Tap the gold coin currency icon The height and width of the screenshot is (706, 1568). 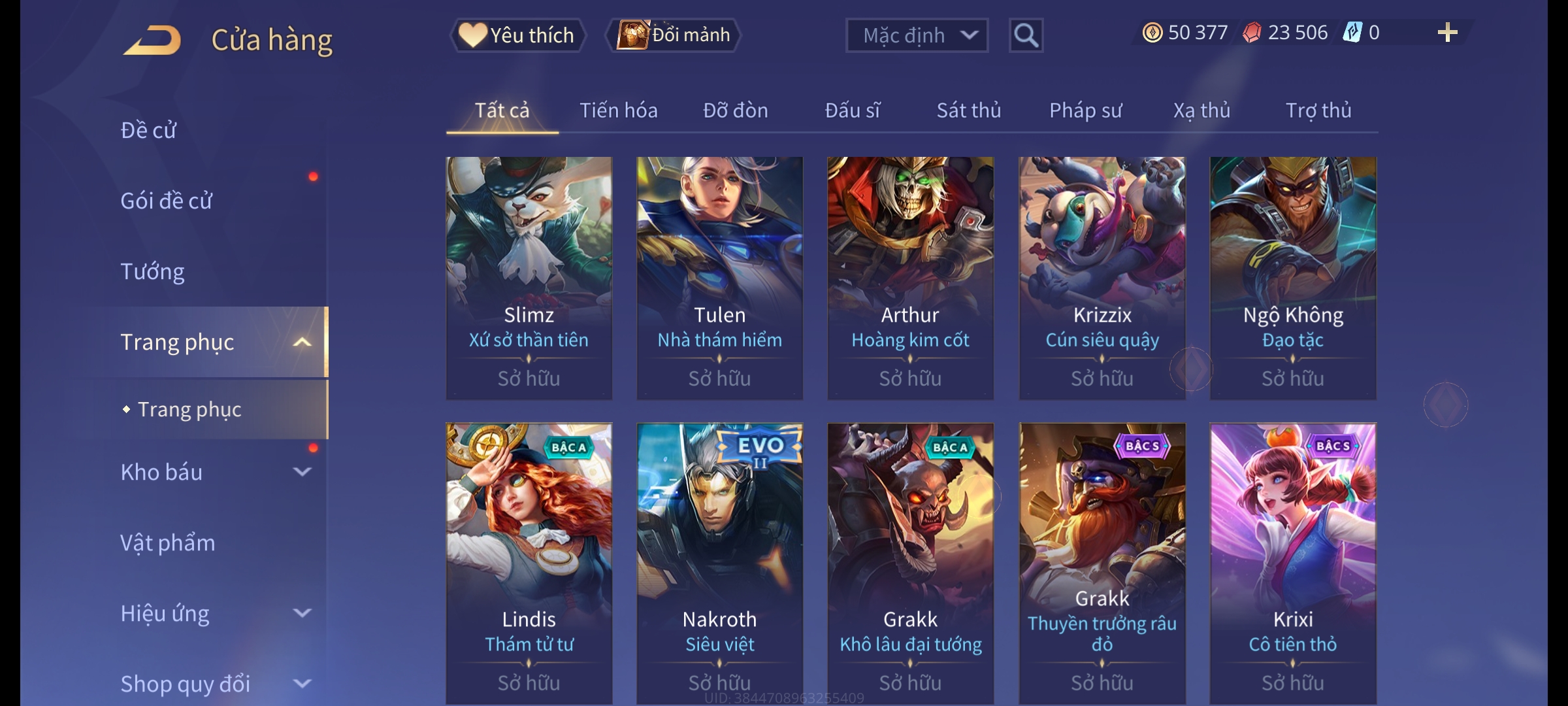pyautogui.click(x=1152, y=33)
